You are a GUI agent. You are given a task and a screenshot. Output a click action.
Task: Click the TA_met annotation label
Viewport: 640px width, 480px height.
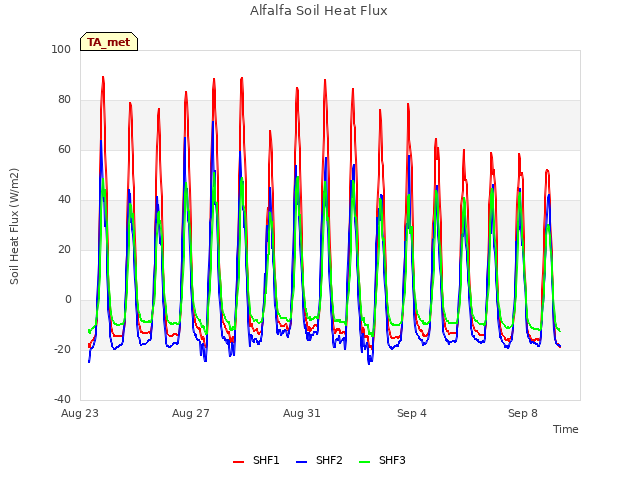pos(109,42)
